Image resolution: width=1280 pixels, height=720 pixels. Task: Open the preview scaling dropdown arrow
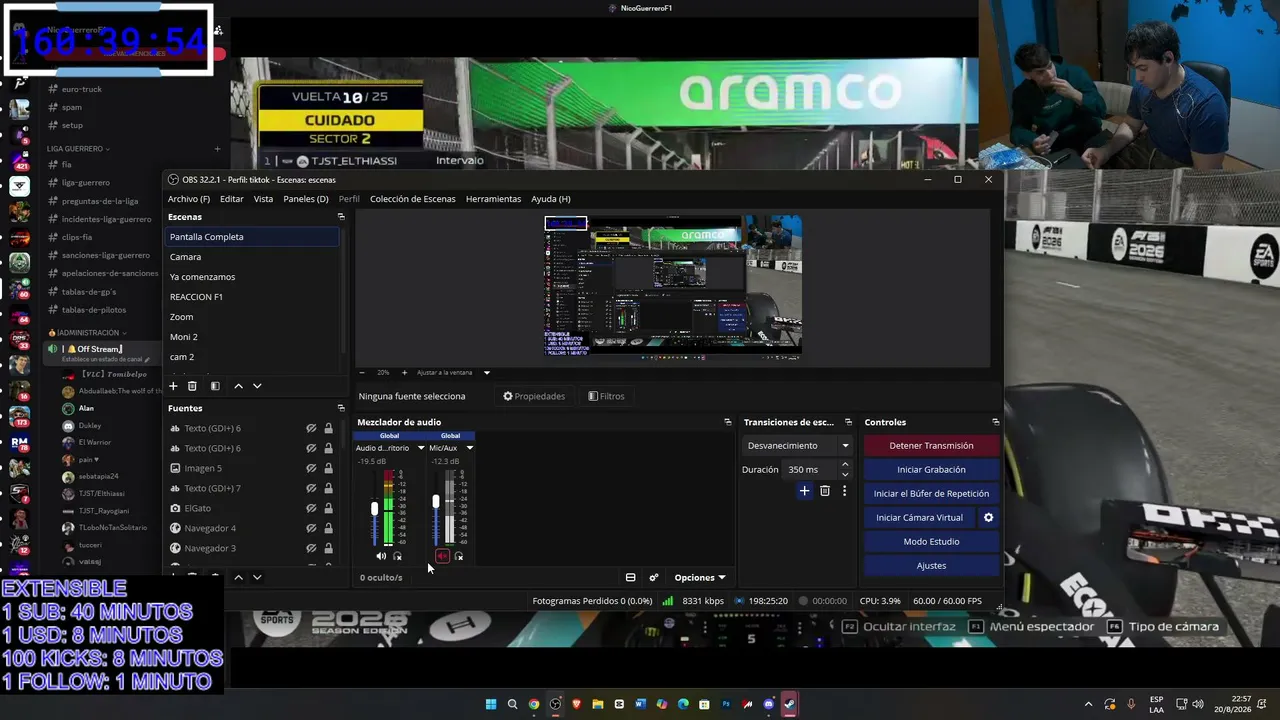point(487,372)
